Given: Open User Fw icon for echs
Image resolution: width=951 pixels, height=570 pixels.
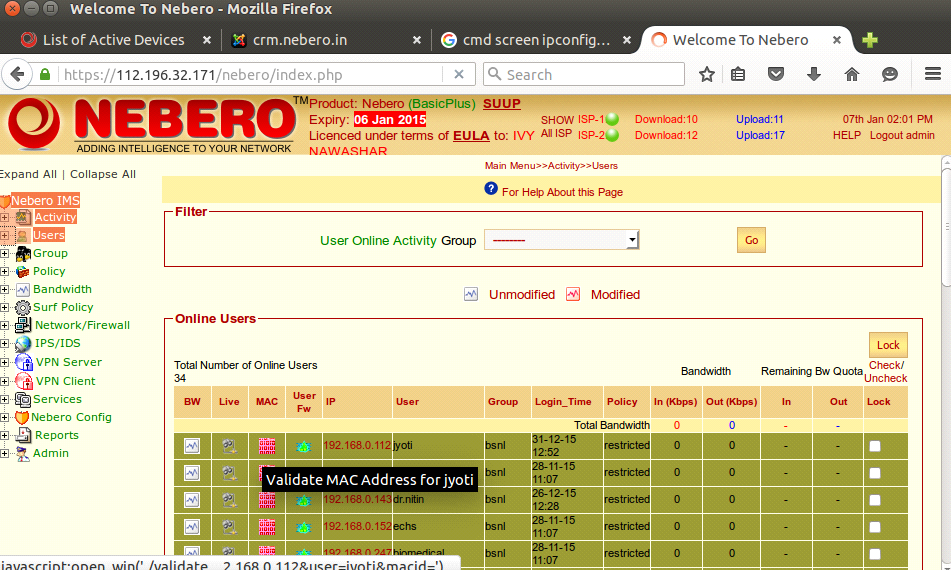Looking at the screenshot, I should pos(303,528).
